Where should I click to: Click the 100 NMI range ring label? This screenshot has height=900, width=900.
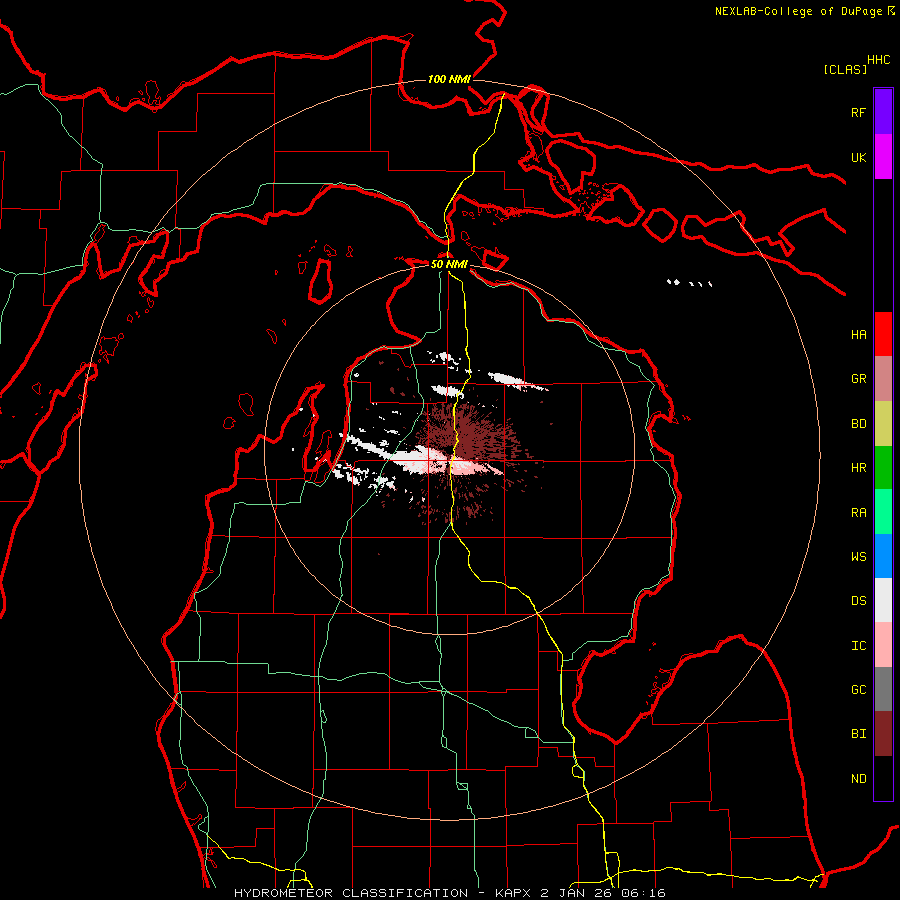pyautogui.click(x=449, y=79)
